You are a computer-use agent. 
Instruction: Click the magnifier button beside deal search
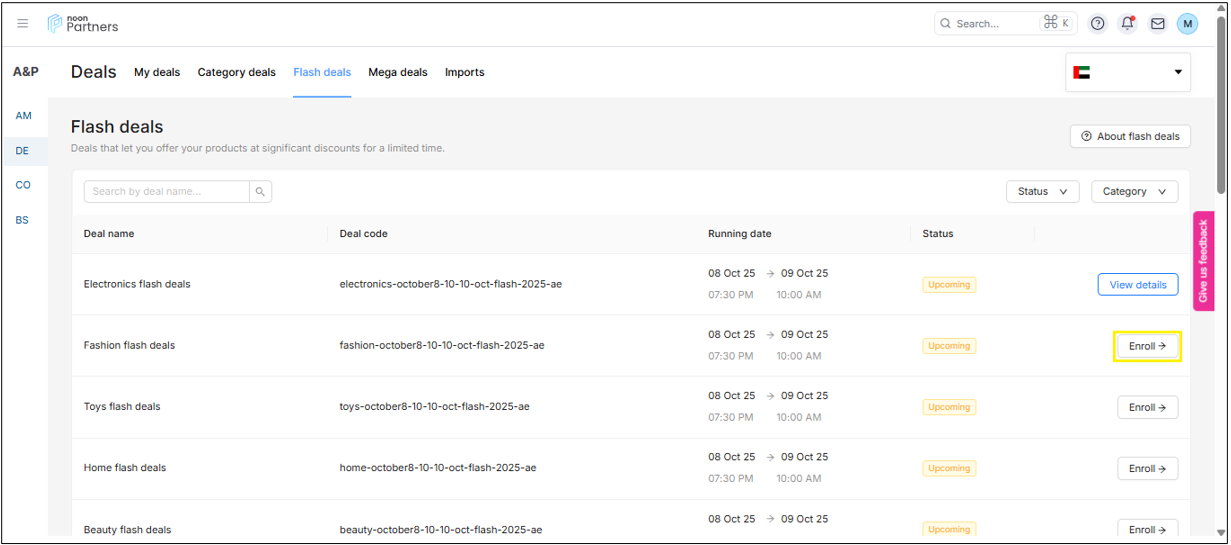(x=260, y=192)
